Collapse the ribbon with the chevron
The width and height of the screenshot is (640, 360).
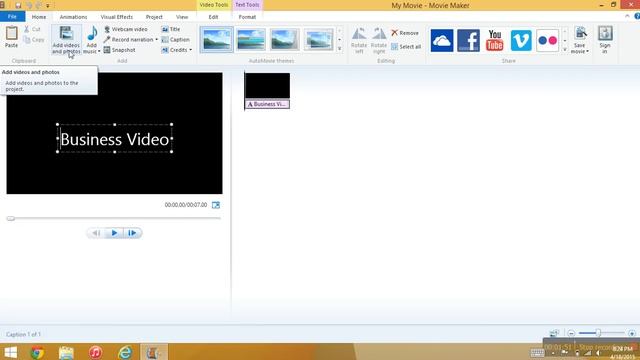click(x=627, y=16)
